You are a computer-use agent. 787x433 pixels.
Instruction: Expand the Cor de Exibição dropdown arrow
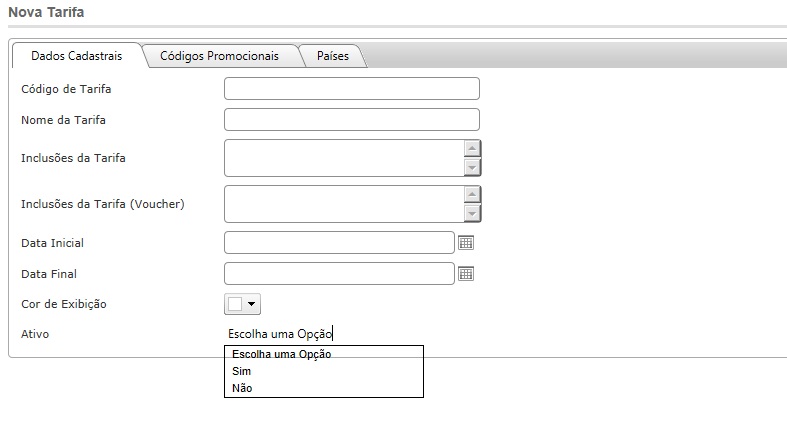tap(252, 303)
